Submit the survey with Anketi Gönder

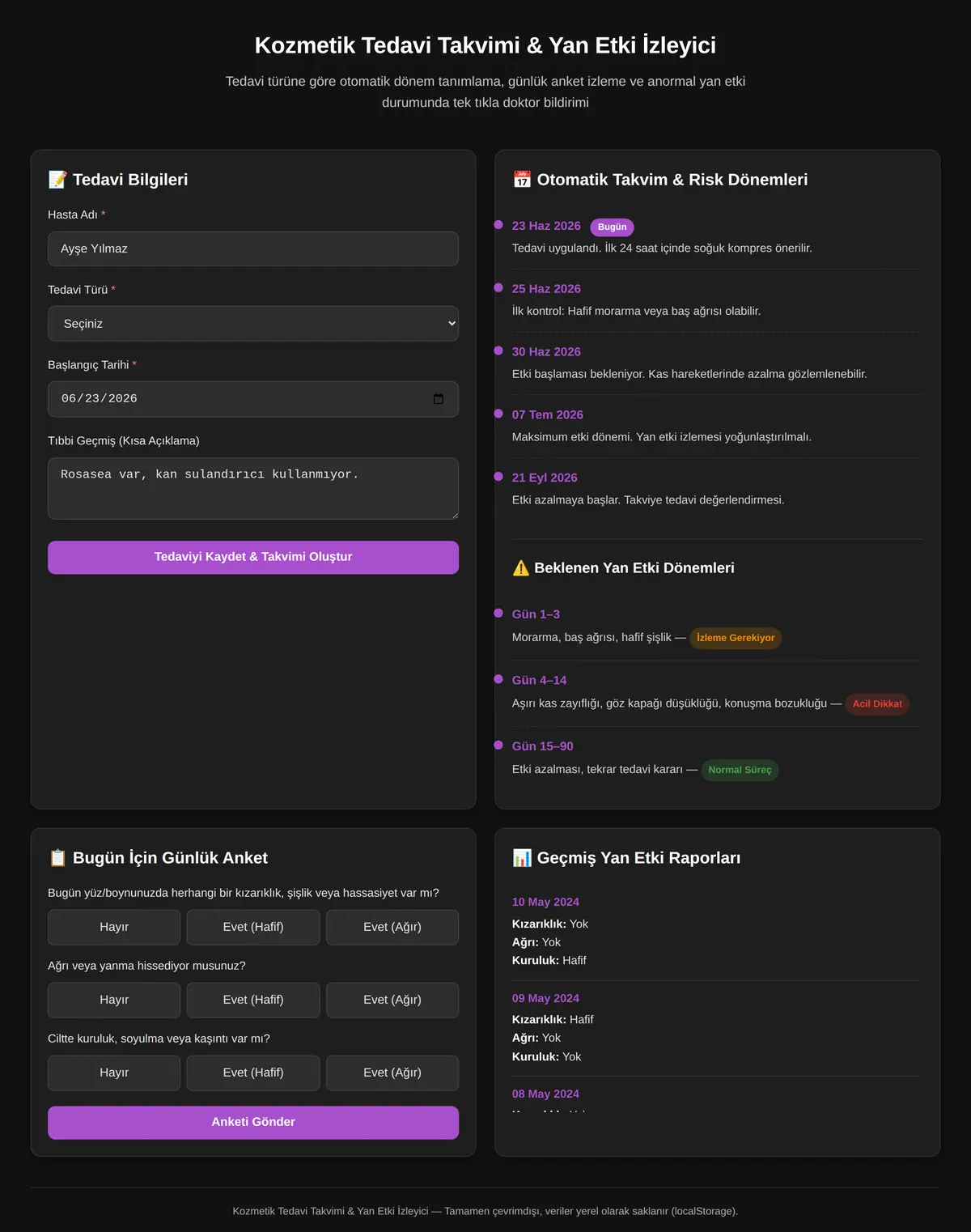(253, 1123)
